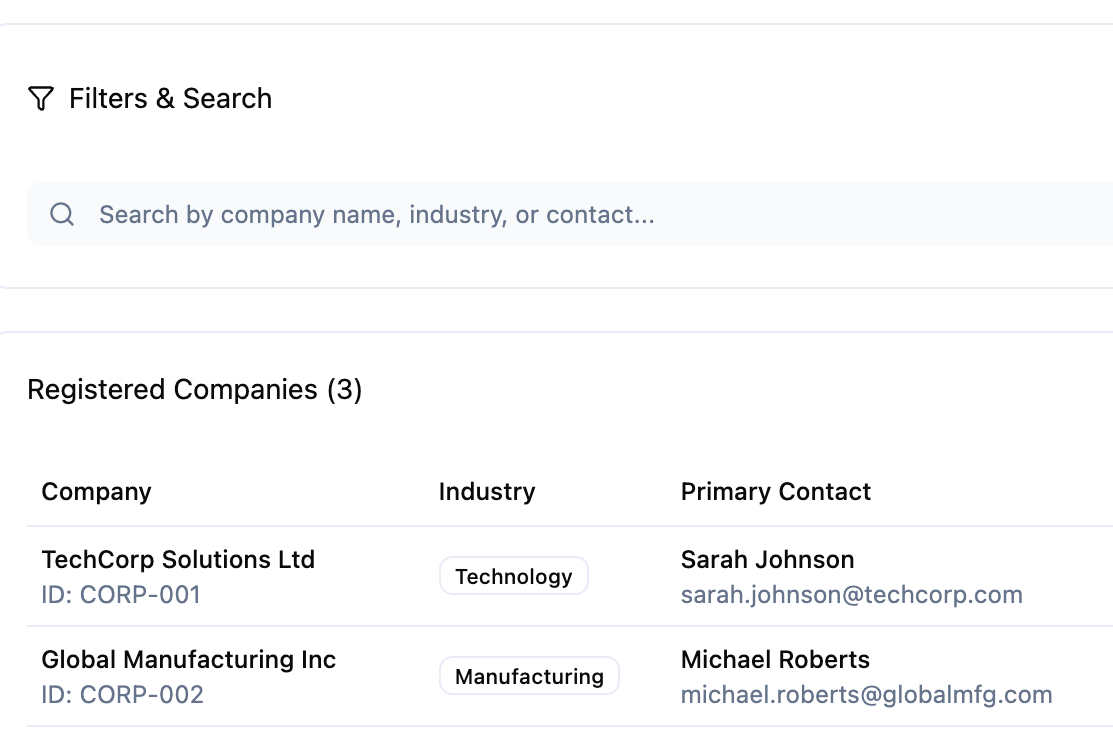This screenshot has width=1113, height=742.
Task: Click the funnel filter icon
Action: 40,99
